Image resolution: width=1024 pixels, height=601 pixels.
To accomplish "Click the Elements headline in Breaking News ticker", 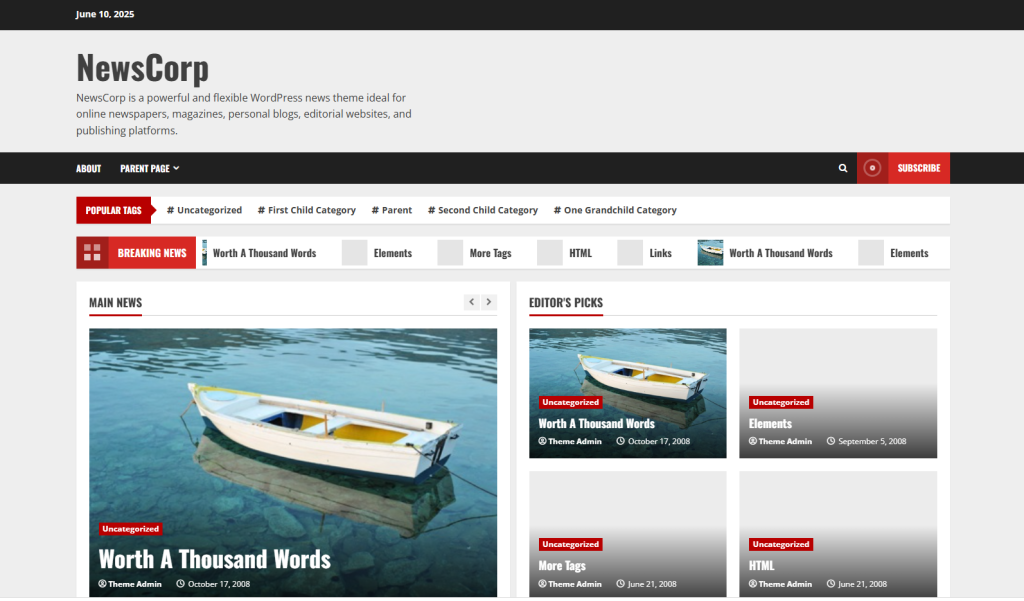I will click(393, 253).
